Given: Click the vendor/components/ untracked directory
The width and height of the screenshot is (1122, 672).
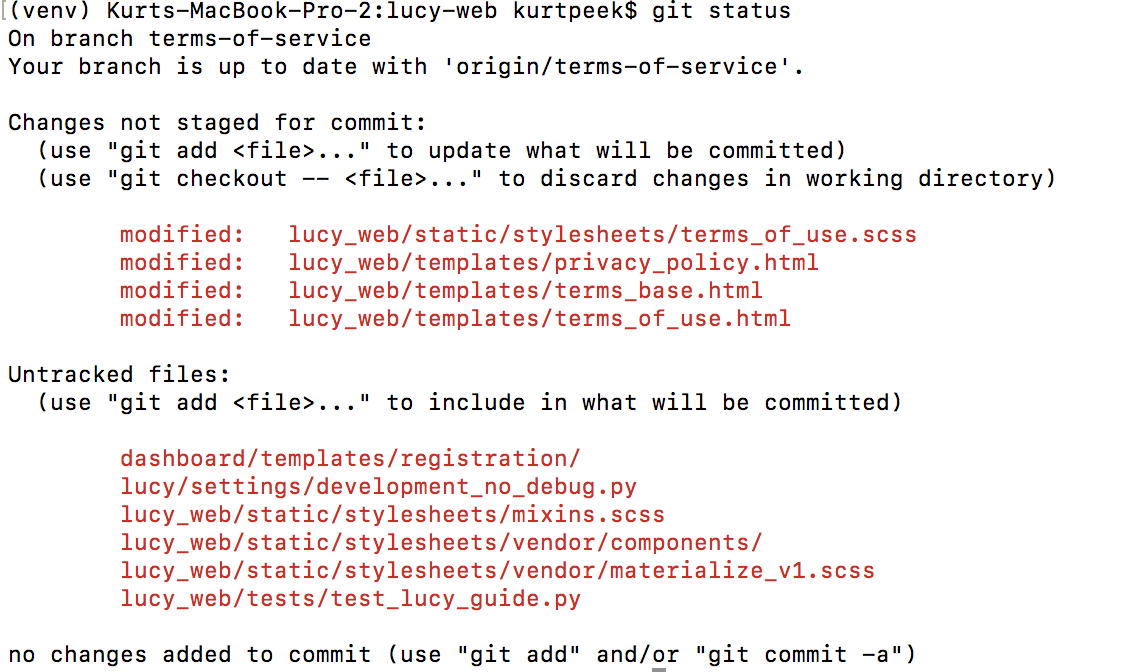Looking at the screenshot, I should (x=441, y=543).
